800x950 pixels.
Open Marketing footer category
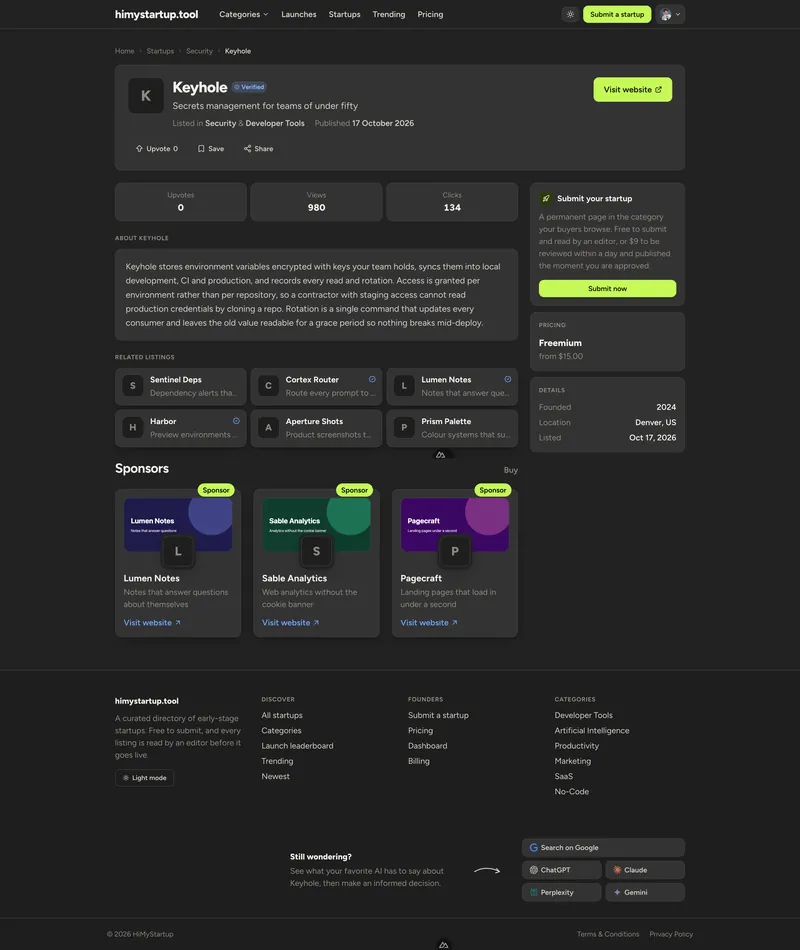(x=573, y=761)
